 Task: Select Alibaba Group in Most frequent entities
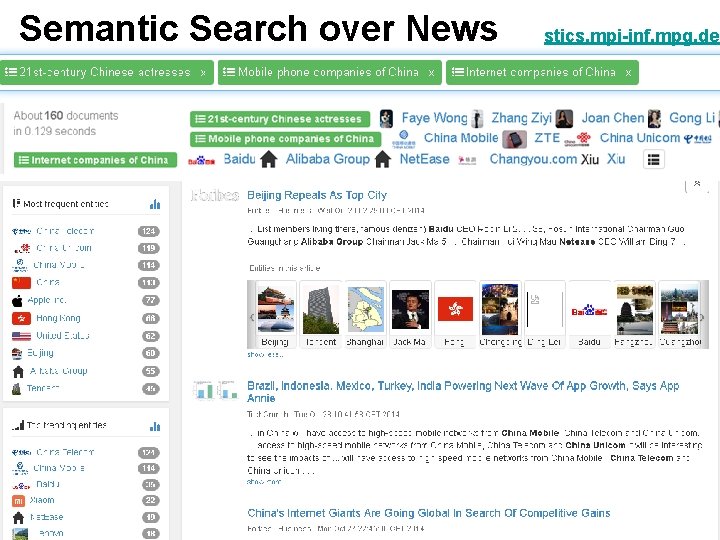pos(58,371)
